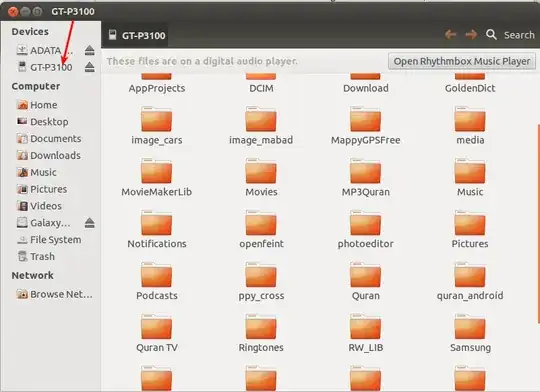The image size is (540, 392).
Task: Go back with the left arrow
Action: click(450, 34)
